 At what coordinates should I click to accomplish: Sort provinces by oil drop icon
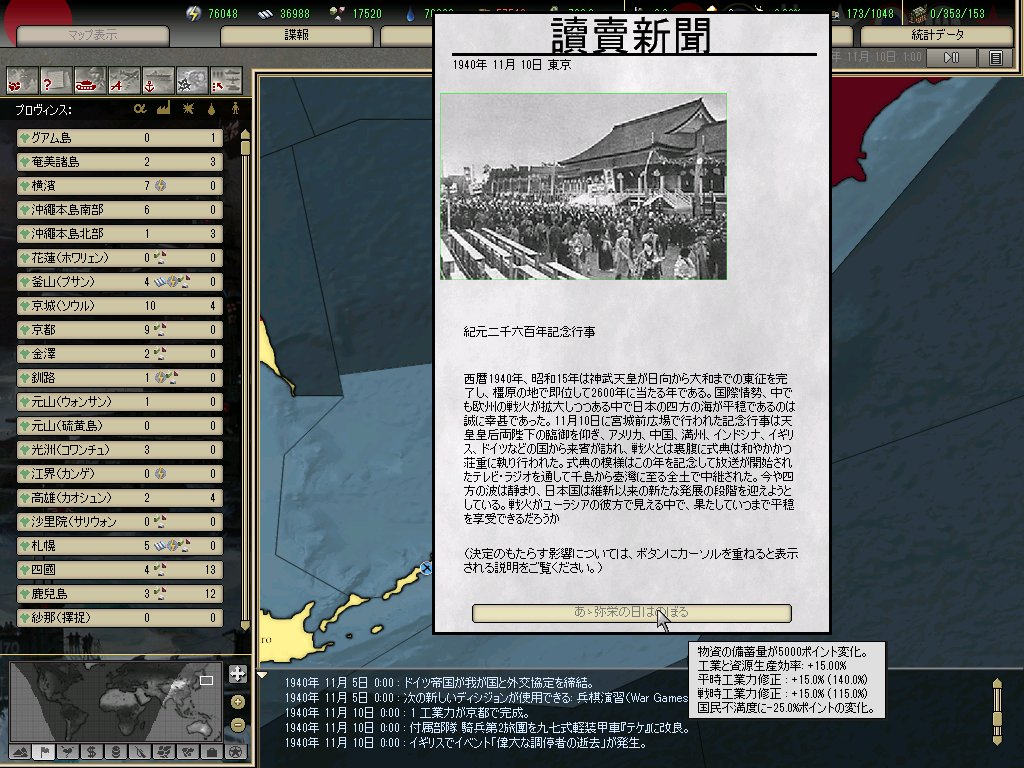point(212,109)
